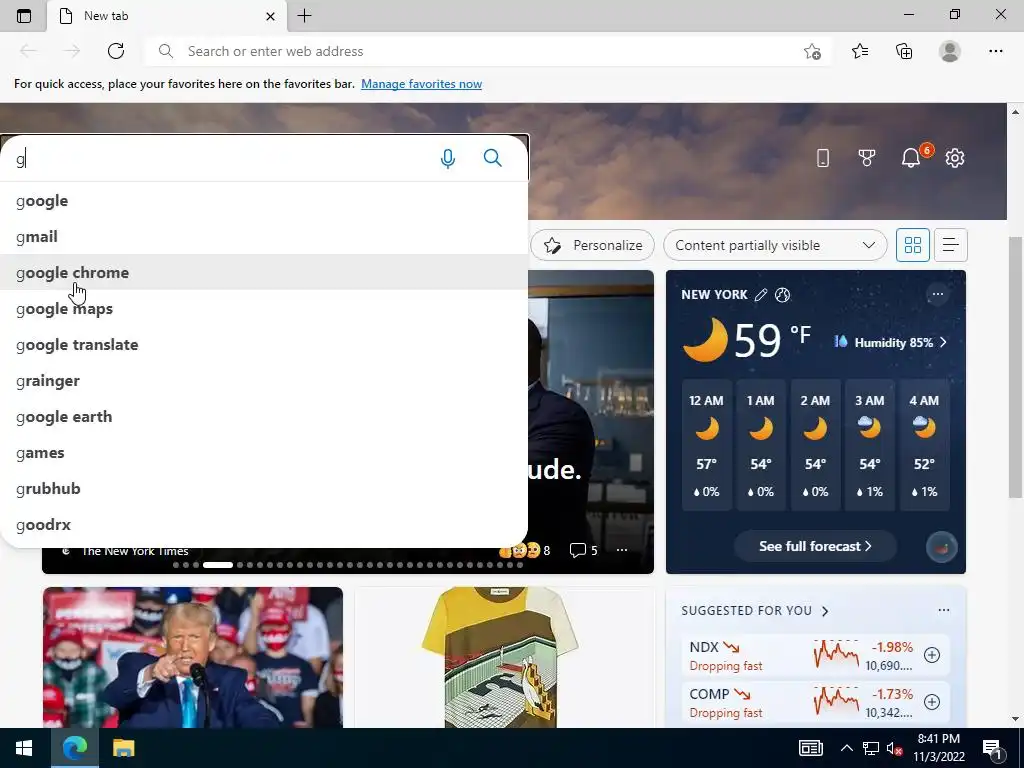Add this page to favorites
Viewport: 1024px width, 768px height.
point(812,52)
